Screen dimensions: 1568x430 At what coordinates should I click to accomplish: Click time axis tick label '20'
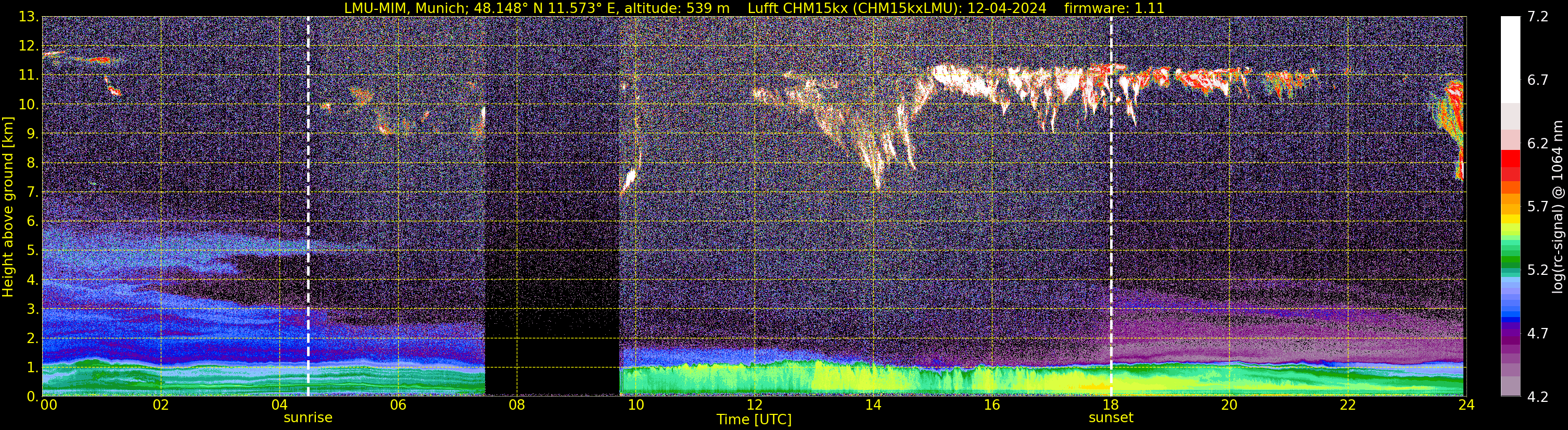(1229, 405)
